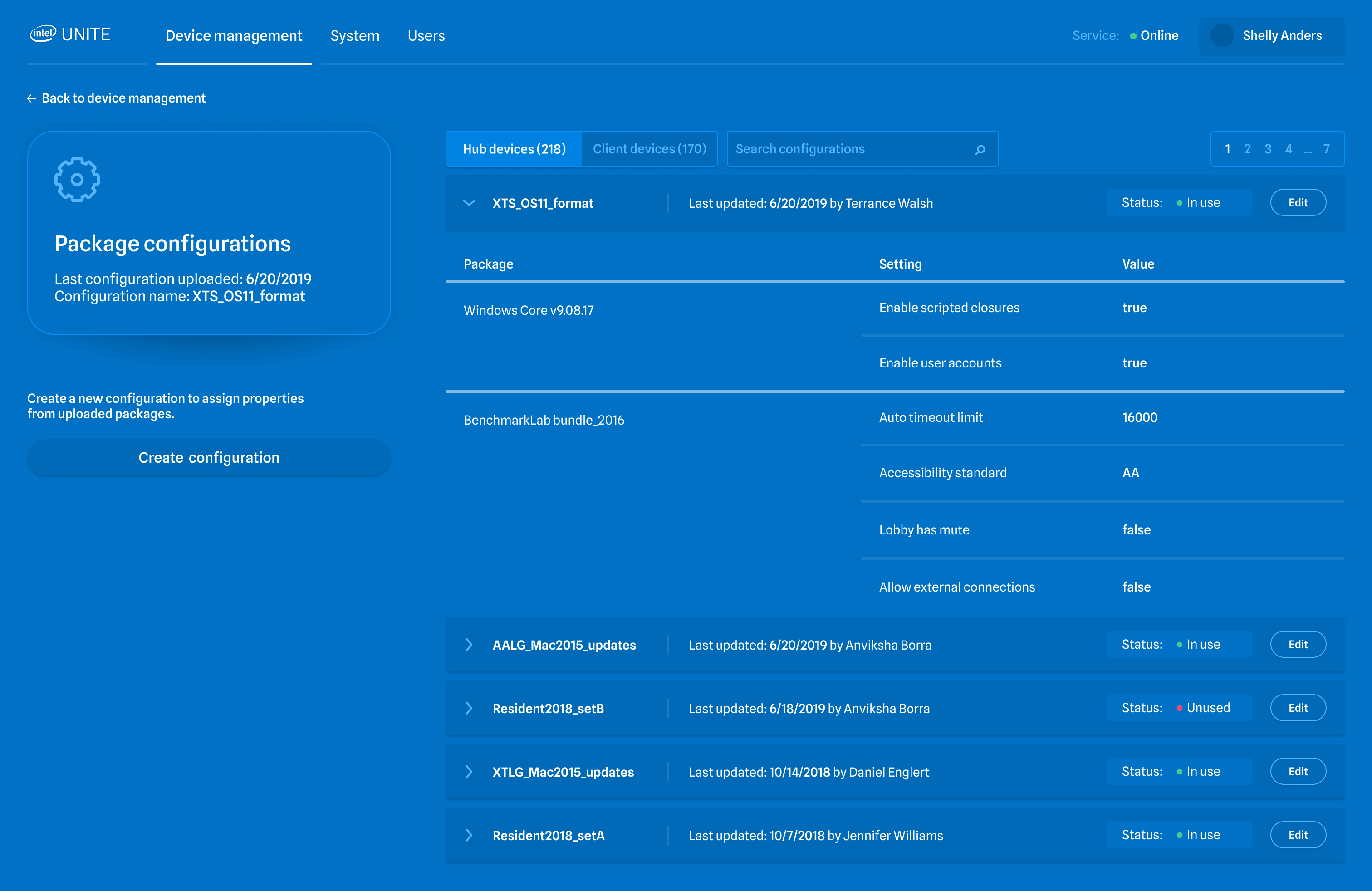Open the System menu
The image size is (1372, 891).
tap(355, 36)
